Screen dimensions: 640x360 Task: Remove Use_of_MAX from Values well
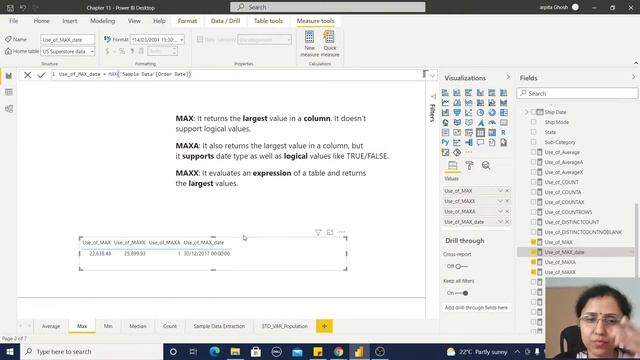coord(507,191)
